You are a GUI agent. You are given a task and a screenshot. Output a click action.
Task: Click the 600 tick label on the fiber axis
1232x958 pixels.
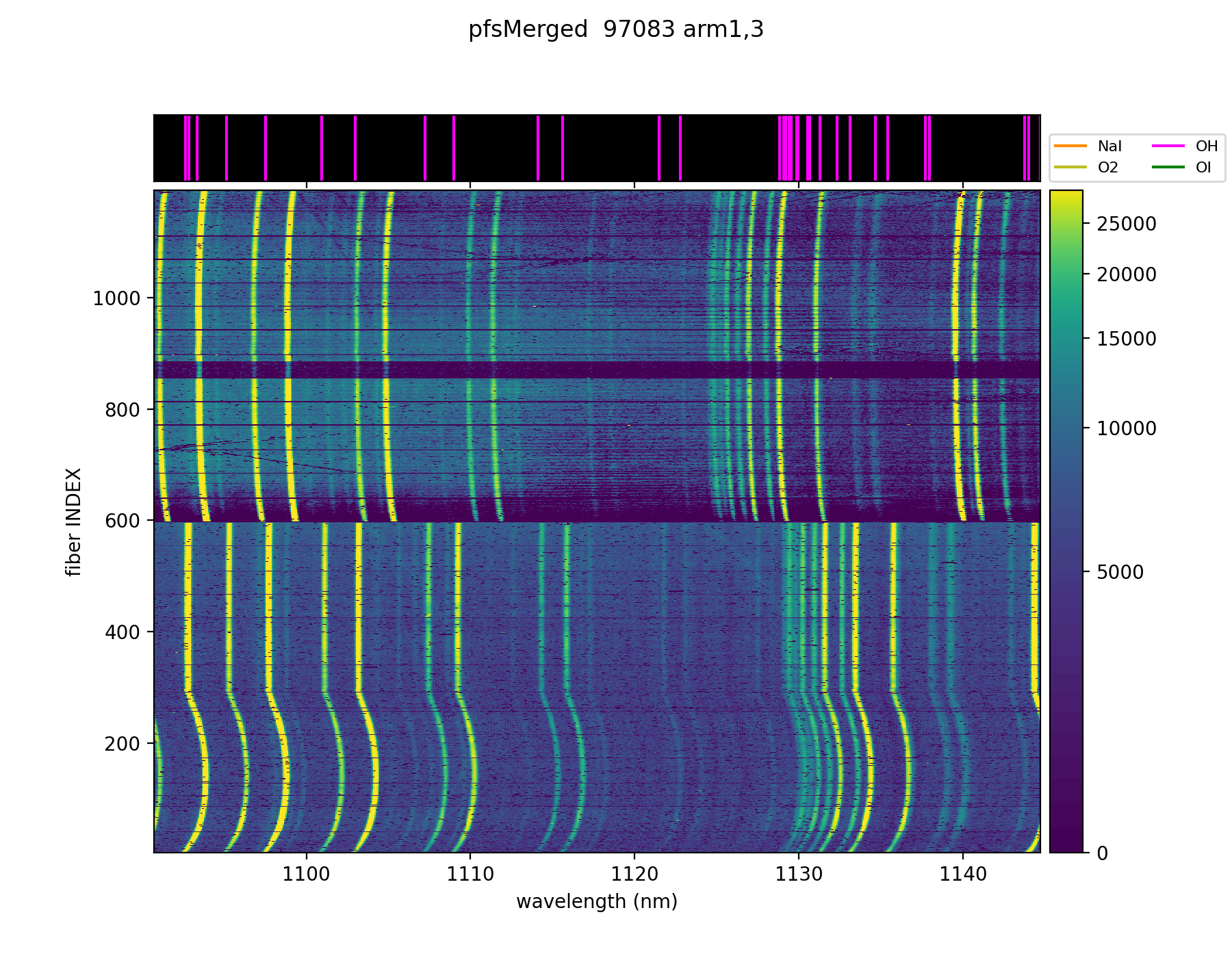click(123, 521)
